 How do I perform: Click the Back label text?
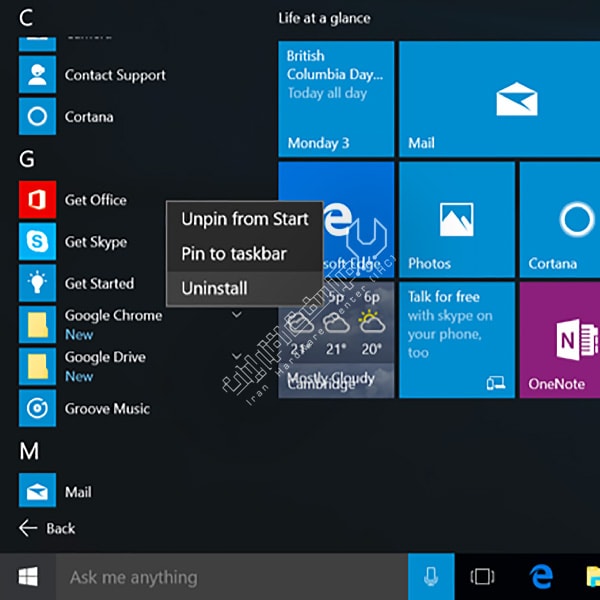click(60, 528)
